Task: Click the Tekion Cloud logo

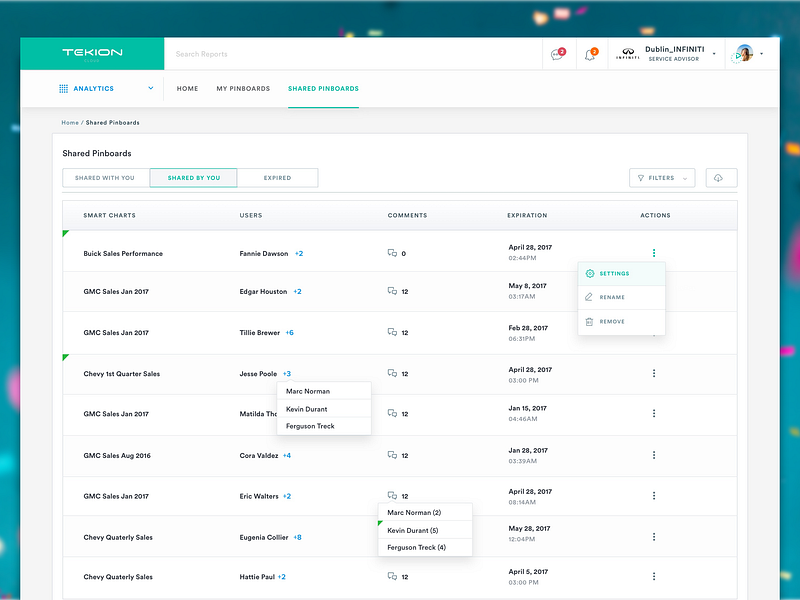Action: pyautogui.click(x=92, y=54)
